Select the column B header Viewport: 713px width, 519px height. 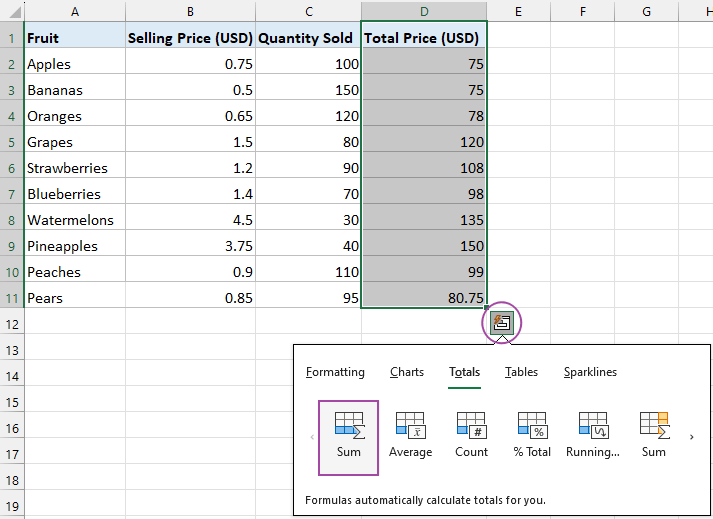point(189,11)
